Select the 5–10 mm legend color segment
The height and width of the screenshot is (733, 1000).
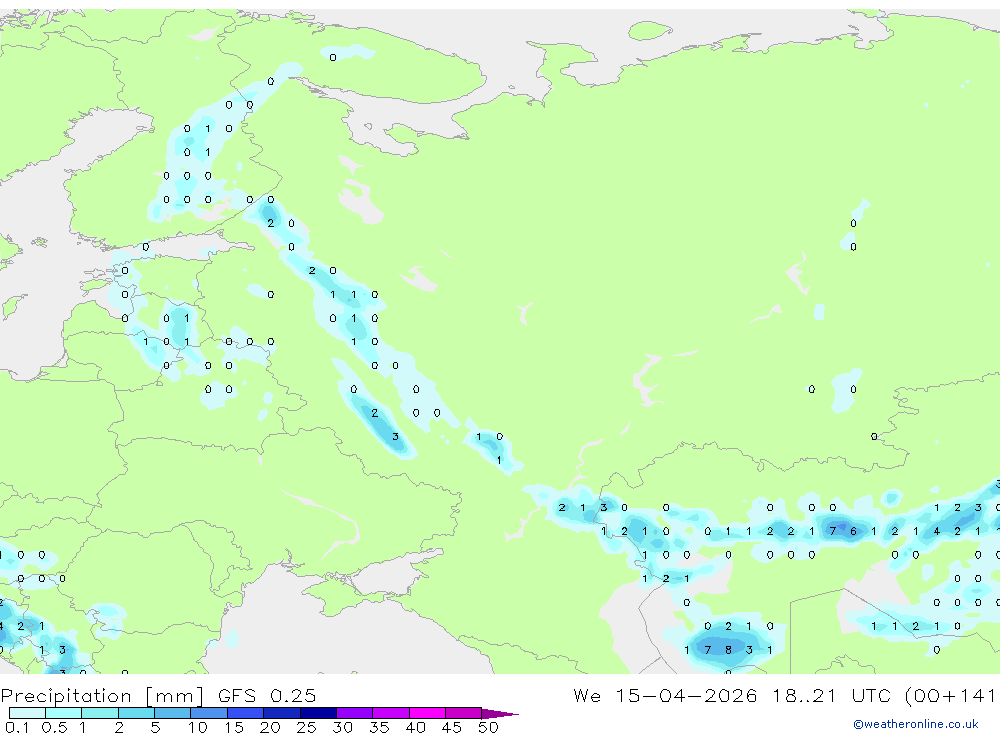coord(173,713)
